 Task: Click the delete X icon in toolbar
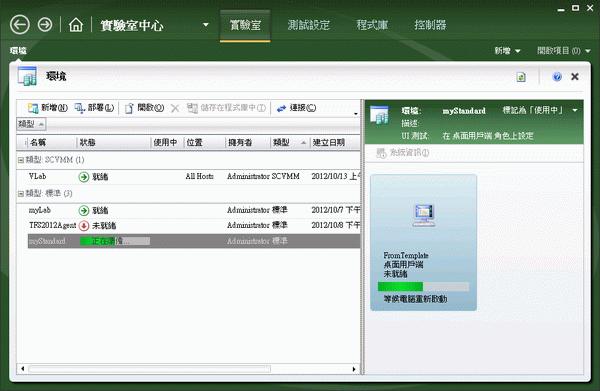pos(175,108)
